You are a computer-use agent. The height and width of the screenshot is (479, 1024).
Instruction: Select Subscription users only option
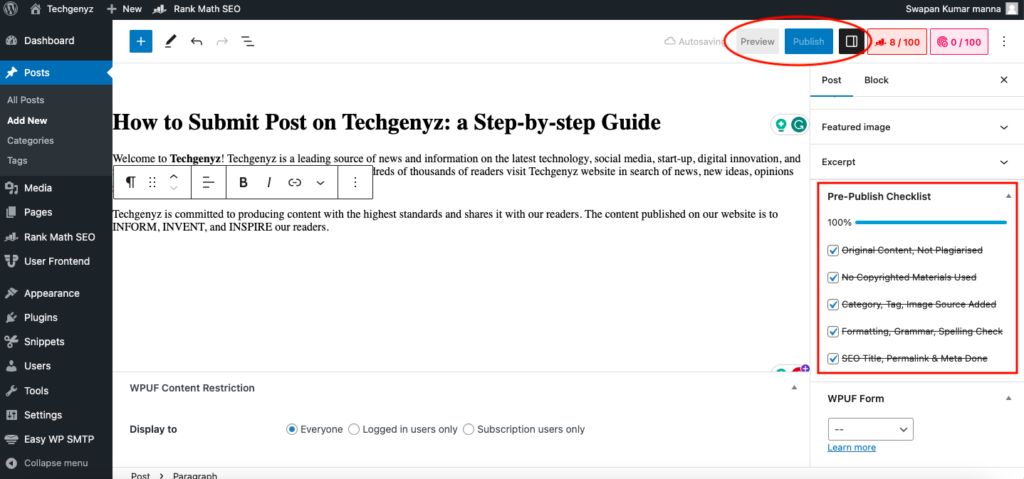coord(468,429)
